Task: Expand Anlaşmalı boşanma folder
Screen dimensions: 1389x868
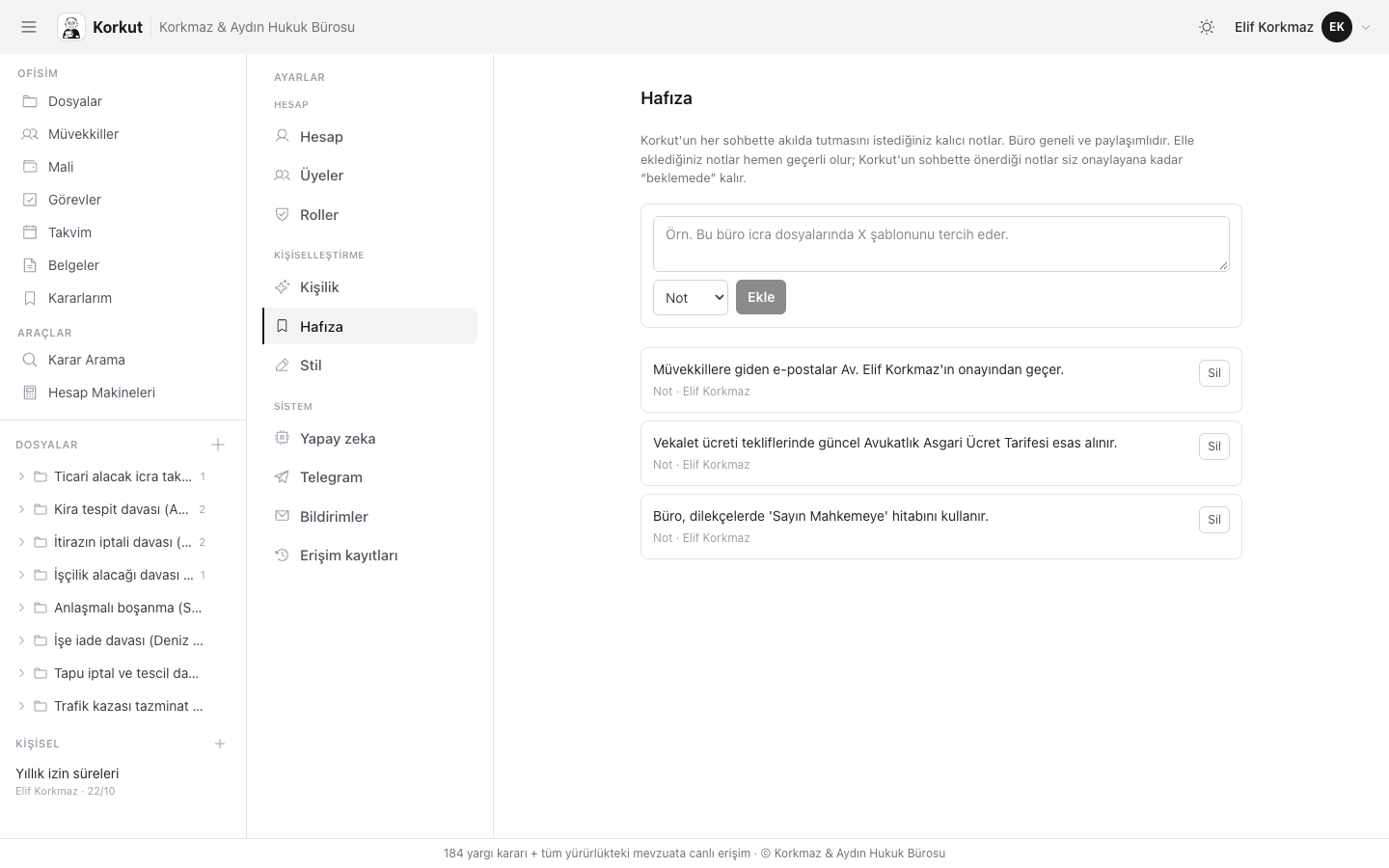Action: [21, 608]
